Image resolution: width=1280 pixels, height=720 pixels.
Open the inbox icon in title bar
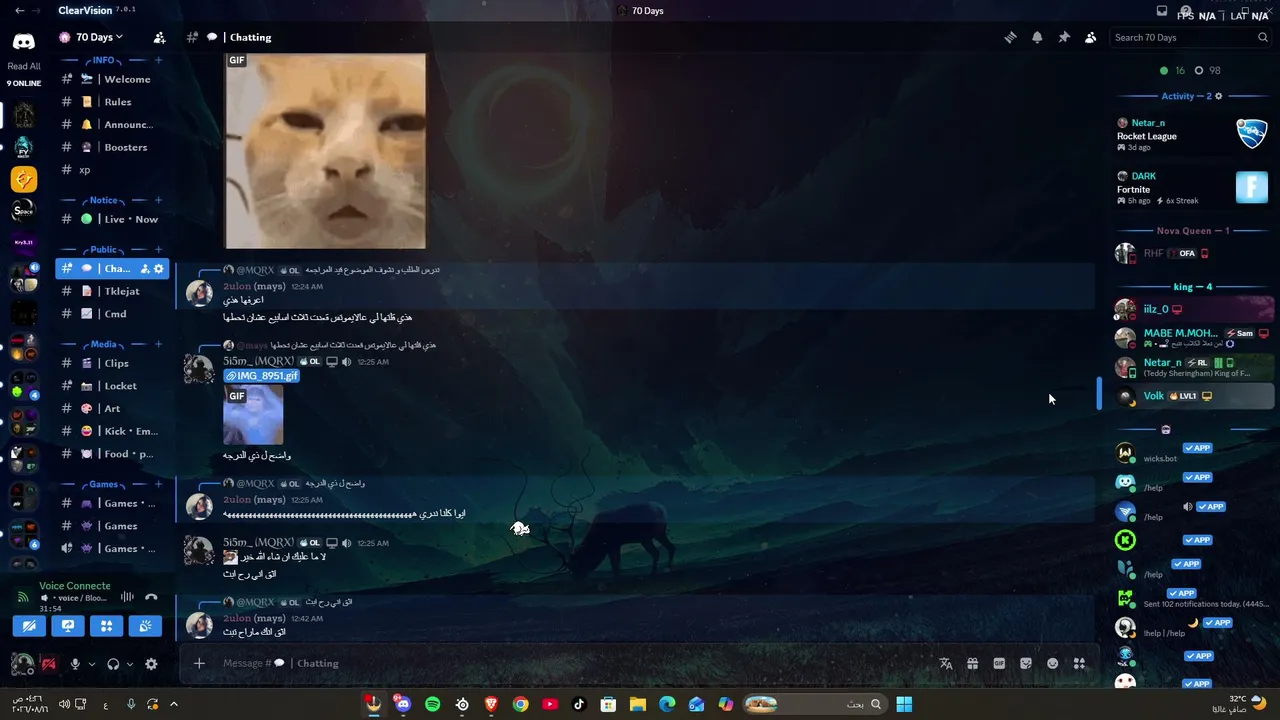[1161, 11]
